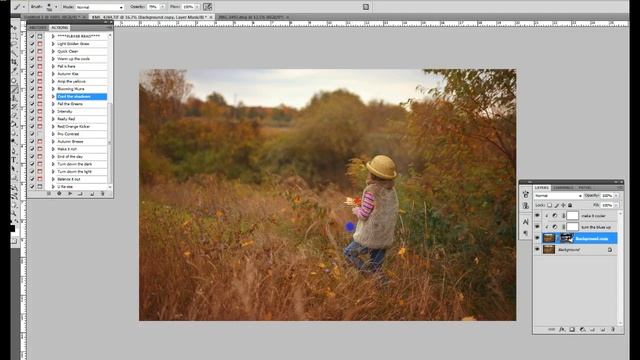Click the create new action icon
640x360 pixels.
coord(92,194)
